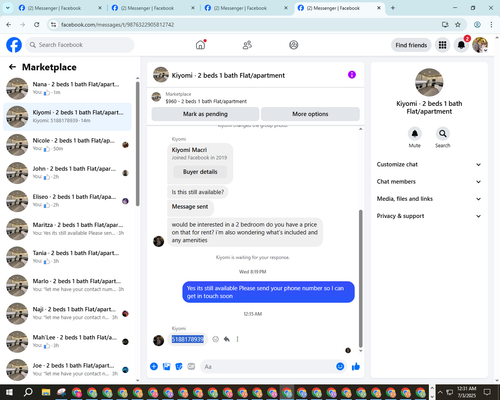Open John's apartment conversation
Screen dimensions: 500x400
click(x=67, y=173)
